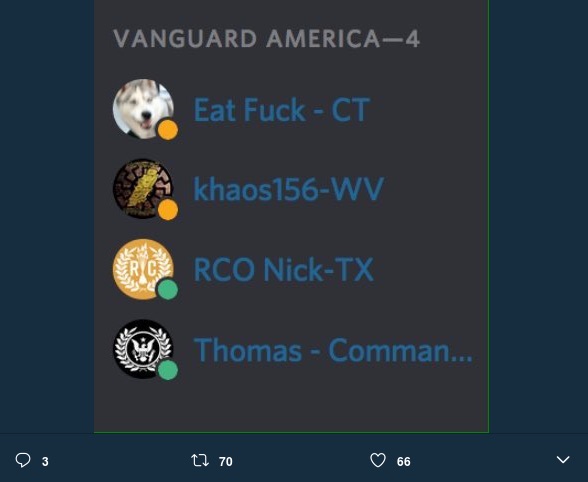Image resolution: width=588 pixels, height=482 pixels.
Task: Click the green online dot on Thomas avatar
Action: 168,370
